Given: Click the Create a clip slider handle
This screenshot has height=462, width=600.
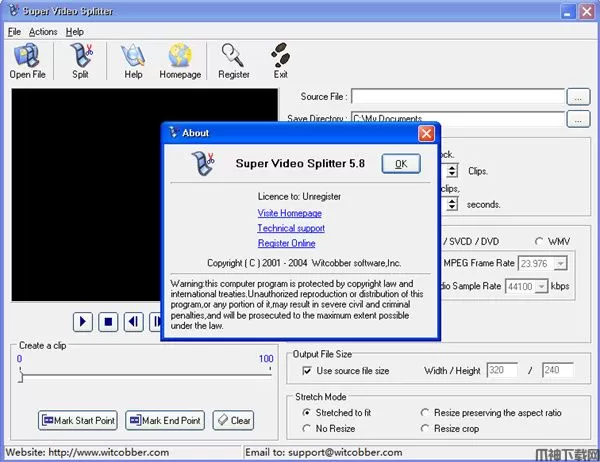Looking at the screenshot, I should point(20,375).
